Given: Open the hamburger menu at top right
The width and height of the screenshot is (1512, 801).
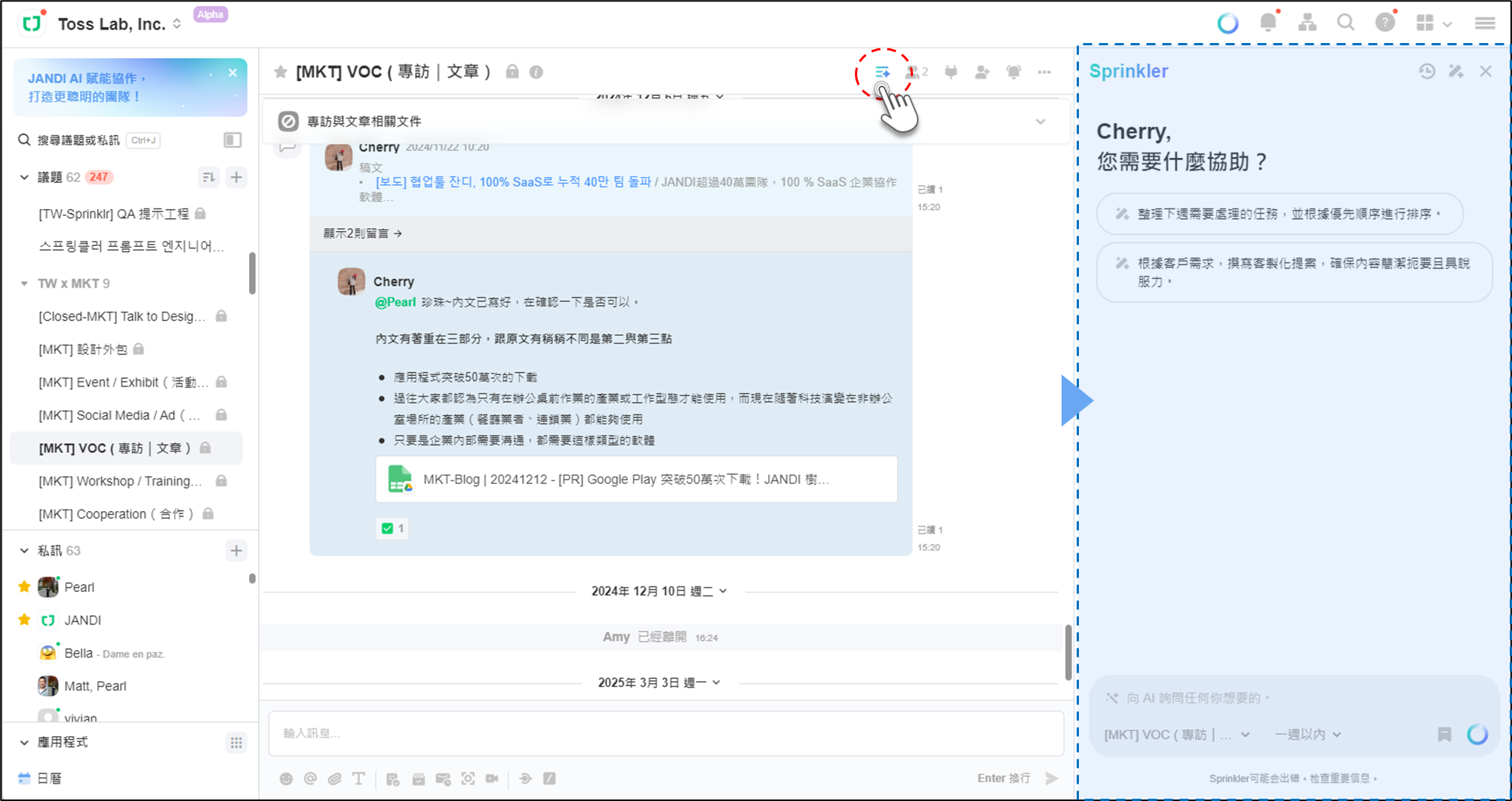Looking at the screenshot, I should [x=1485, y=23].
